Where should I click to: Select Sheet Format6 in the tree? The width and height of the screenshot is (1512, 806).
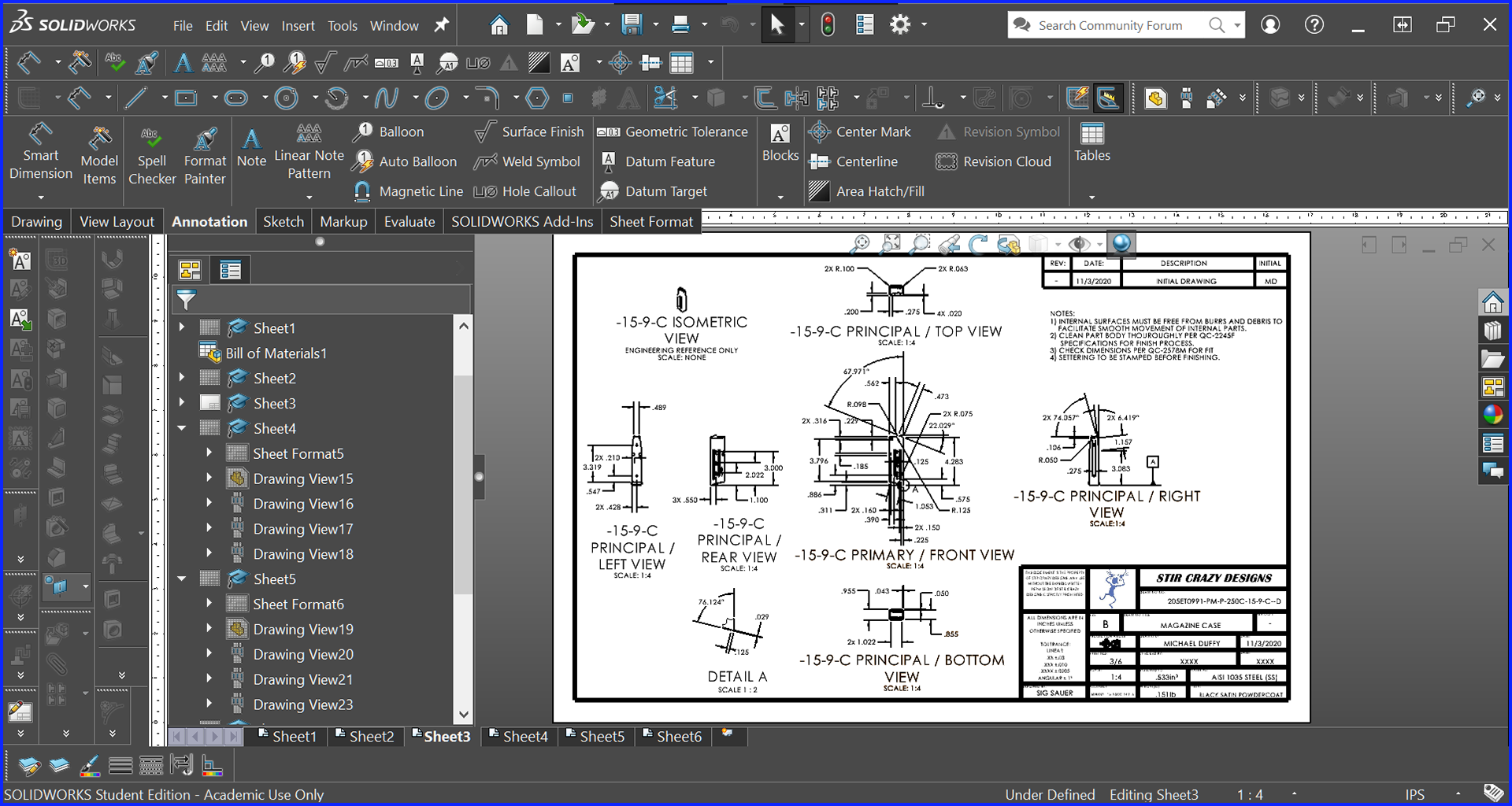pyautogui.click(x=286, y=604)
